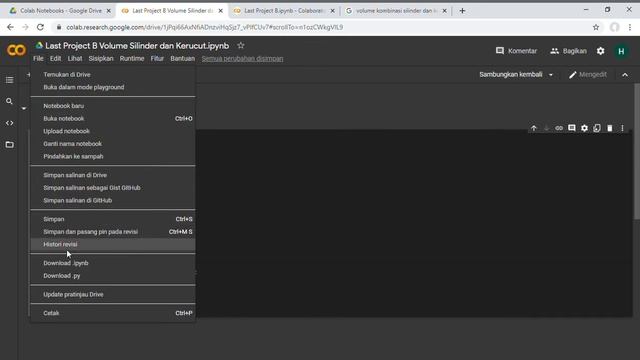640x360 pixels.
Task: Open cell settings gear icon
Action: [584, 128]
